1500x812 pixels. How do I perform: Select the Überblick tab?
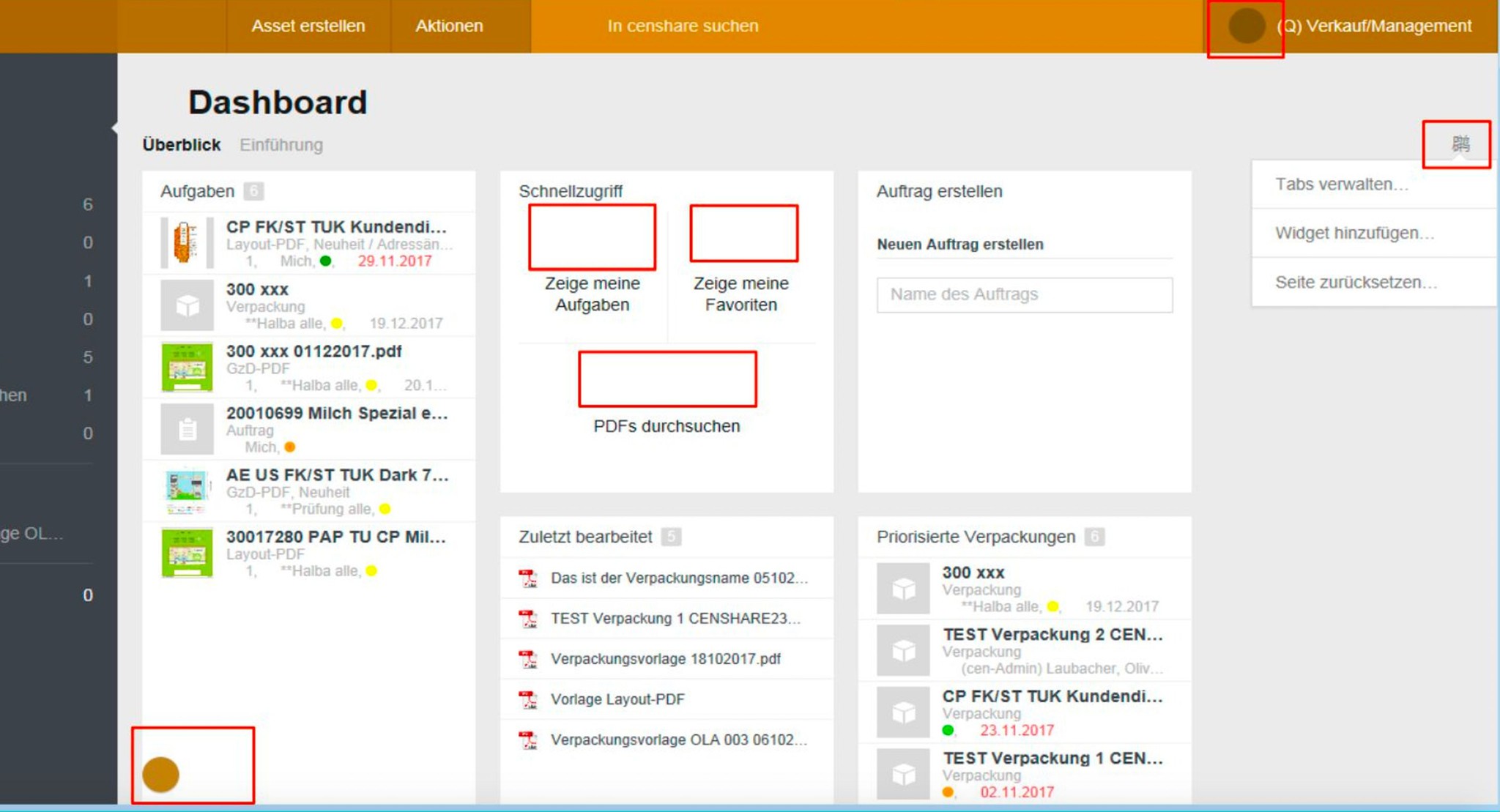click(181, 145)
